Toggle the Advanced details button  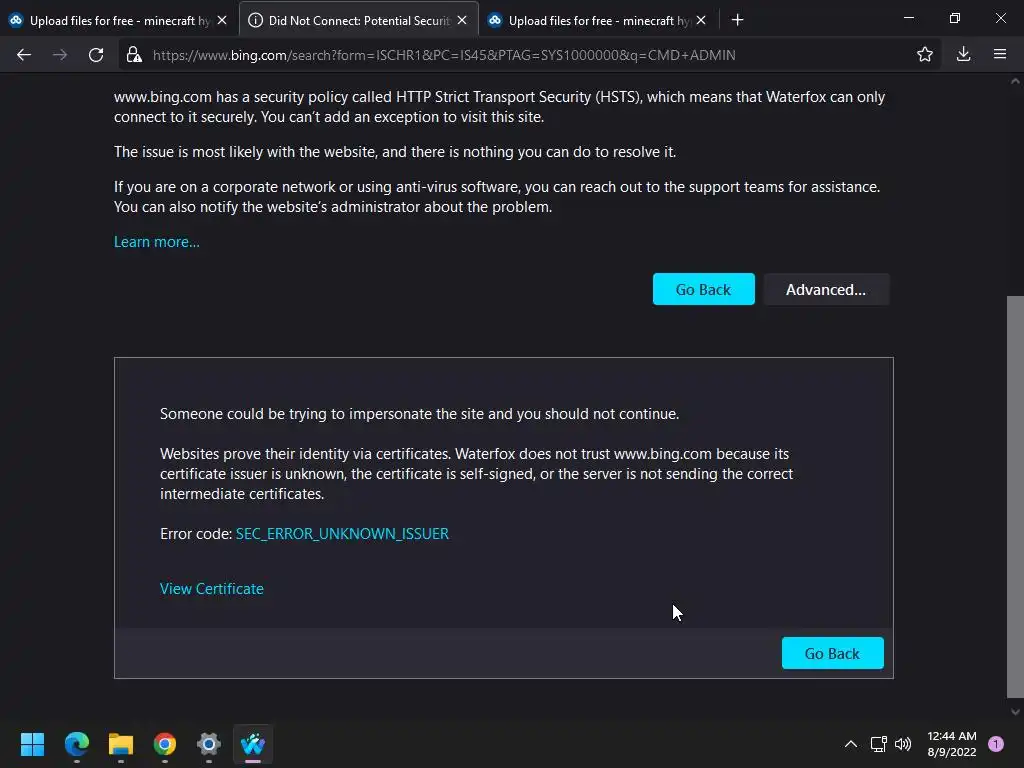pyautogui.click(x=825, y=289)
